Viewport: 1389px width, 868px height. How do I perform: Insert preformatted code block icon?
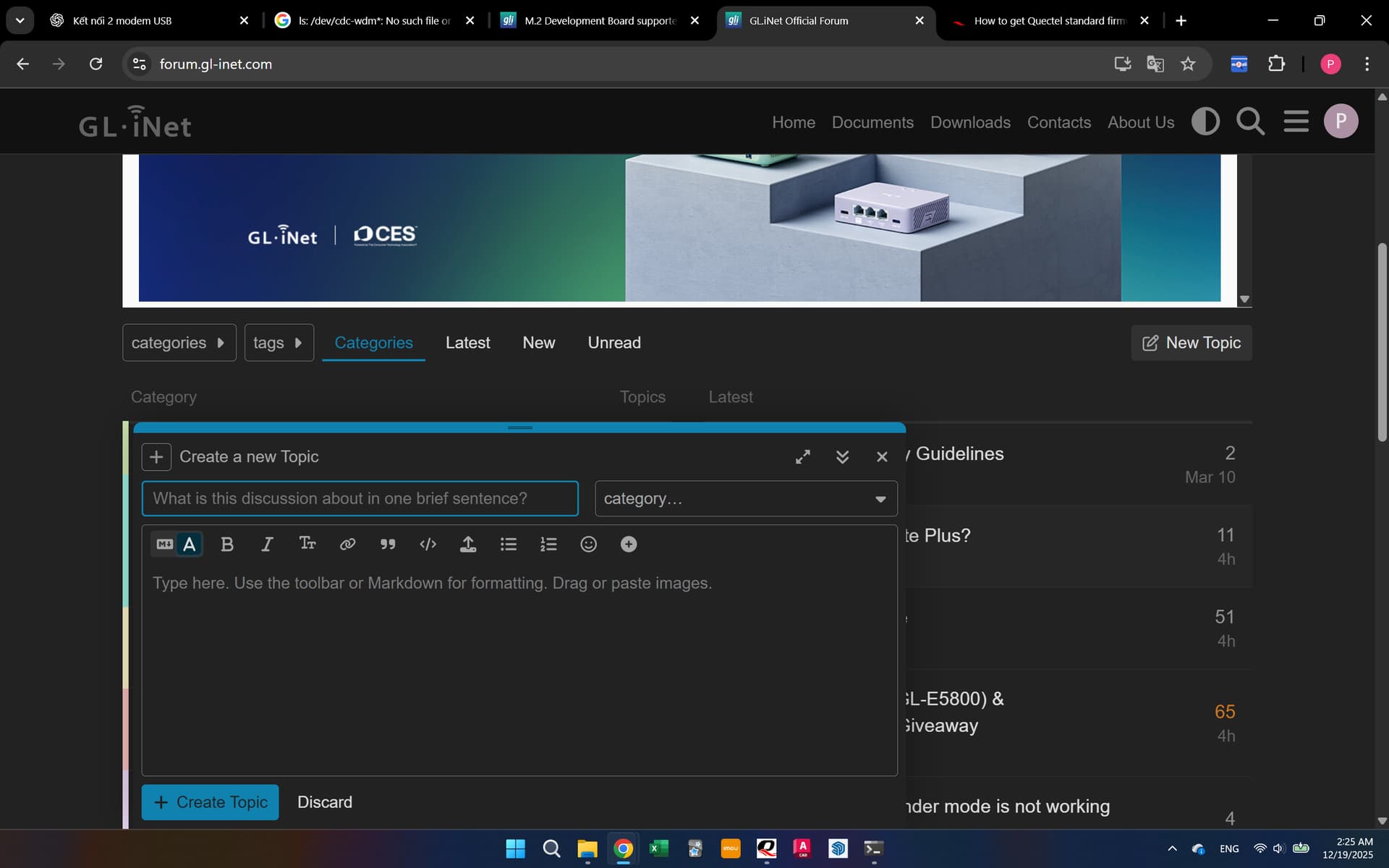coord(428,545)
